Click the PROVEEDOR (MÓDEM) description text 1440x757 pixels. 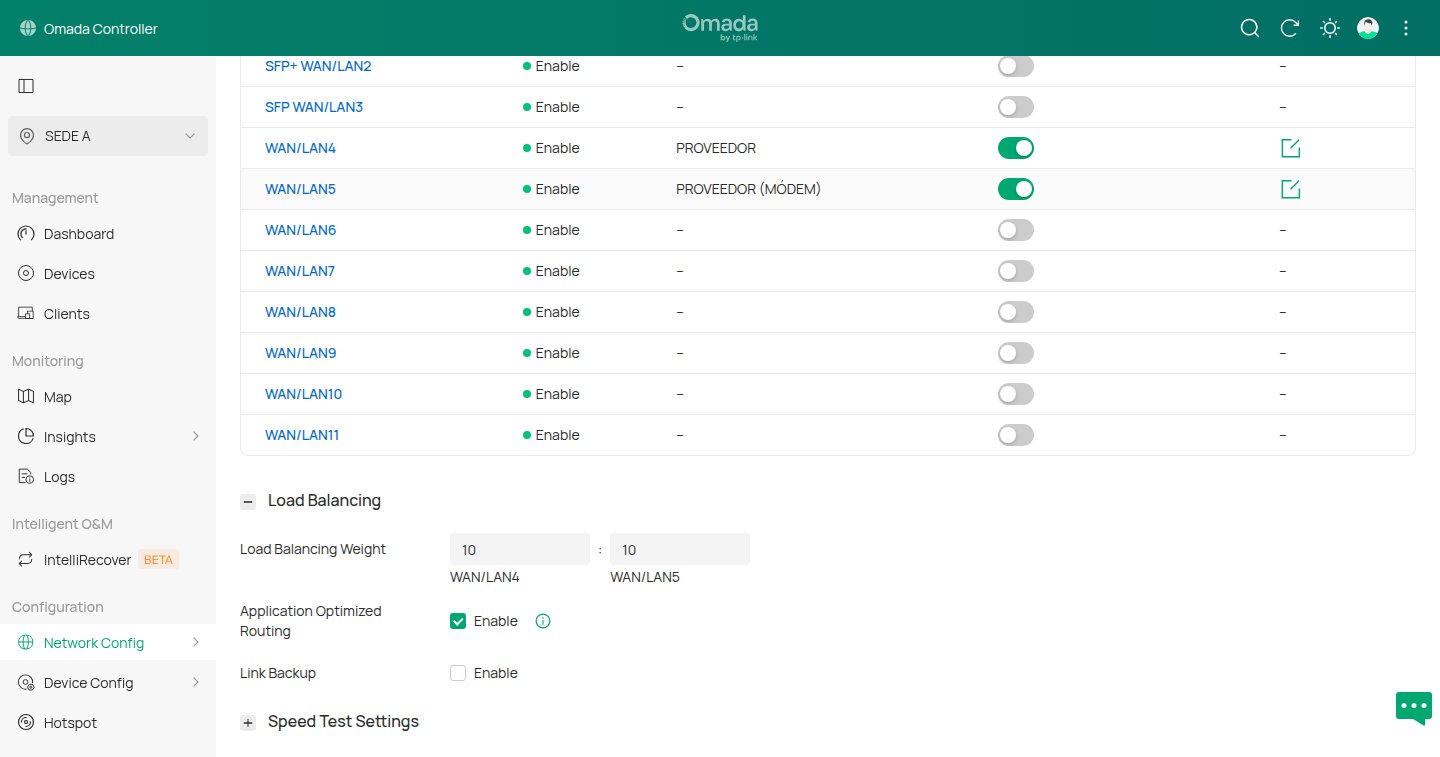(x=748, y=189)
